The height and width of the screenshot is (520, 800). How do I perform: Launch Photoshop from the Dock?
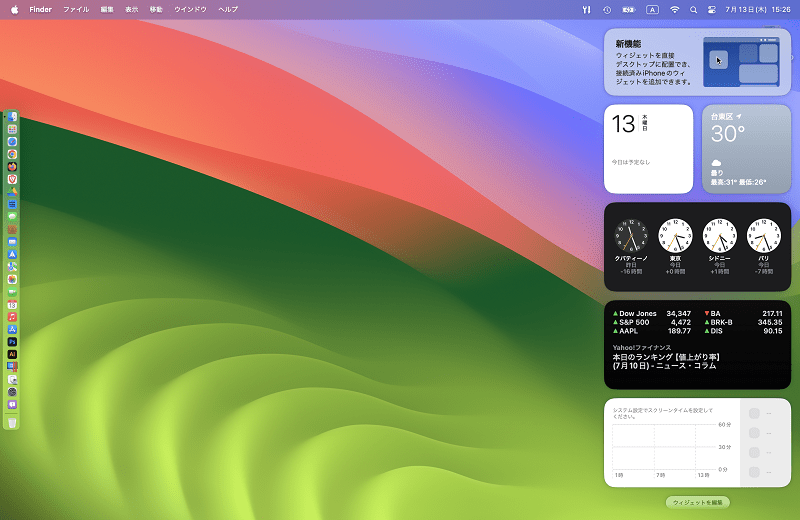[12, 342]
